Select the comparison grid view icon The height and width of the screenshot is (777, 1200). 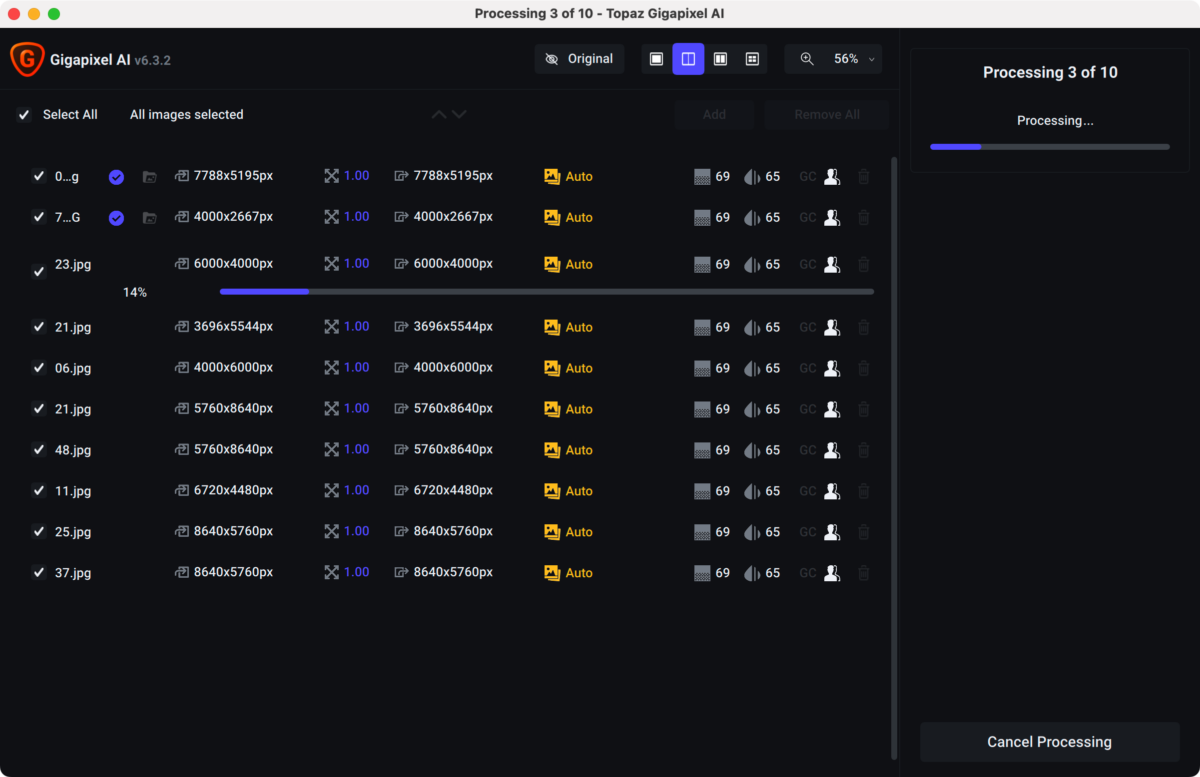pyautogui.click(x=752, y=59)
